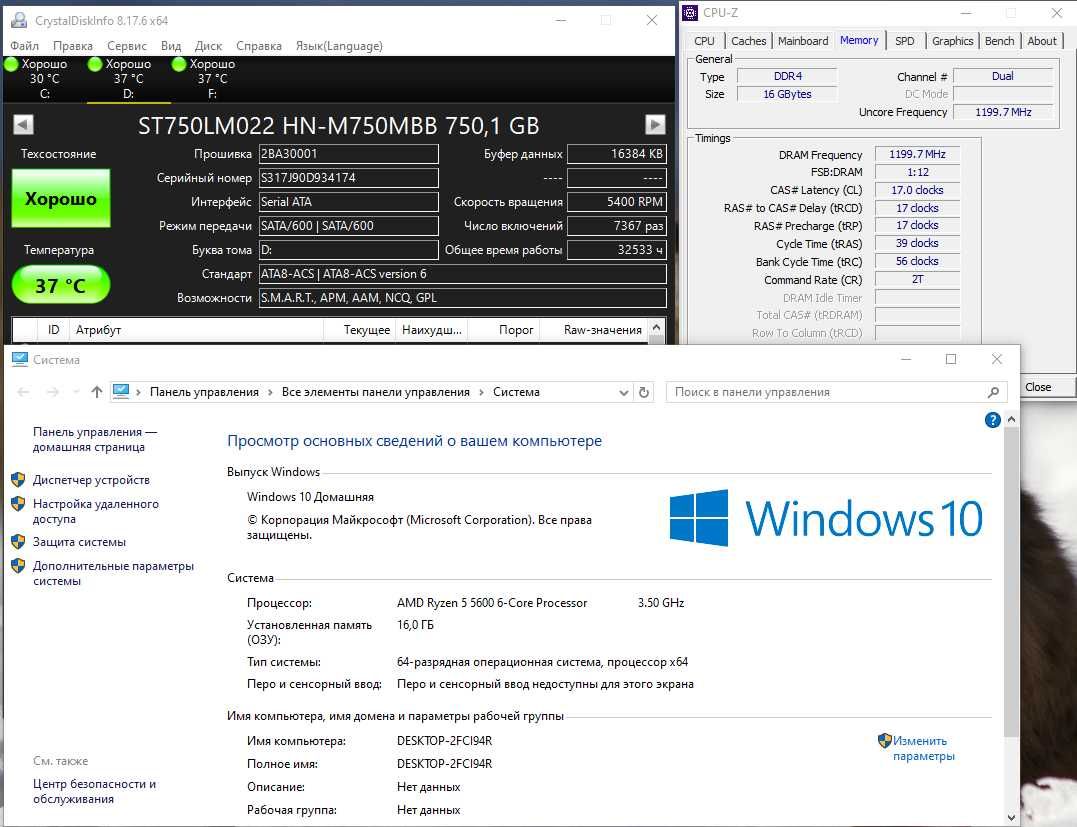
Task: Switch to the Bench tab in CPU-Z
Action: 999,41
